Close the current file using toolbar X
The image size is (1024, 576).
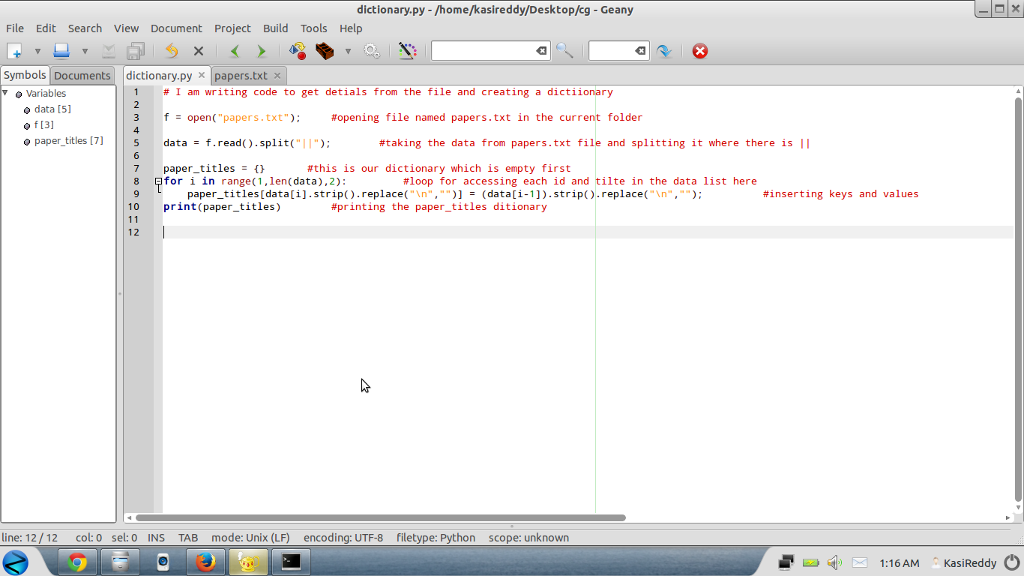tap(199, 51)
